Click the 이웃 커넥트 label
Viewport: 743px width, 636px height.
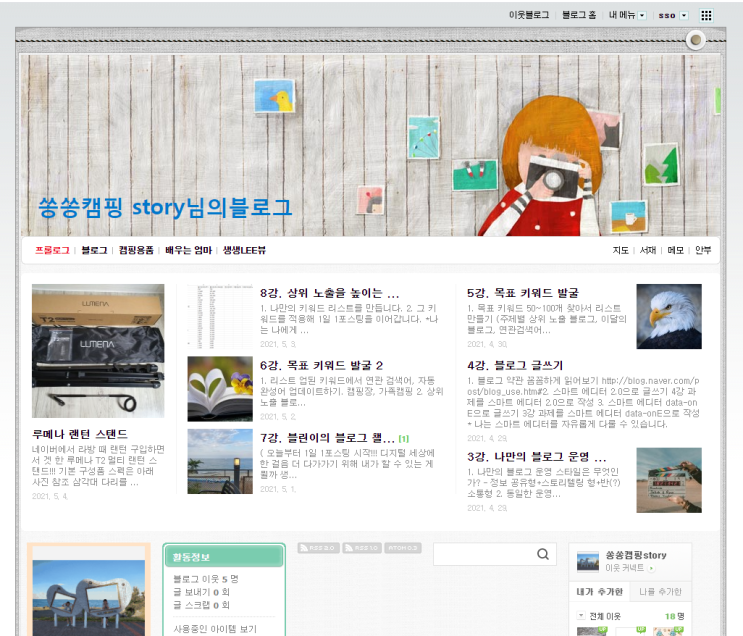[625, 568]
